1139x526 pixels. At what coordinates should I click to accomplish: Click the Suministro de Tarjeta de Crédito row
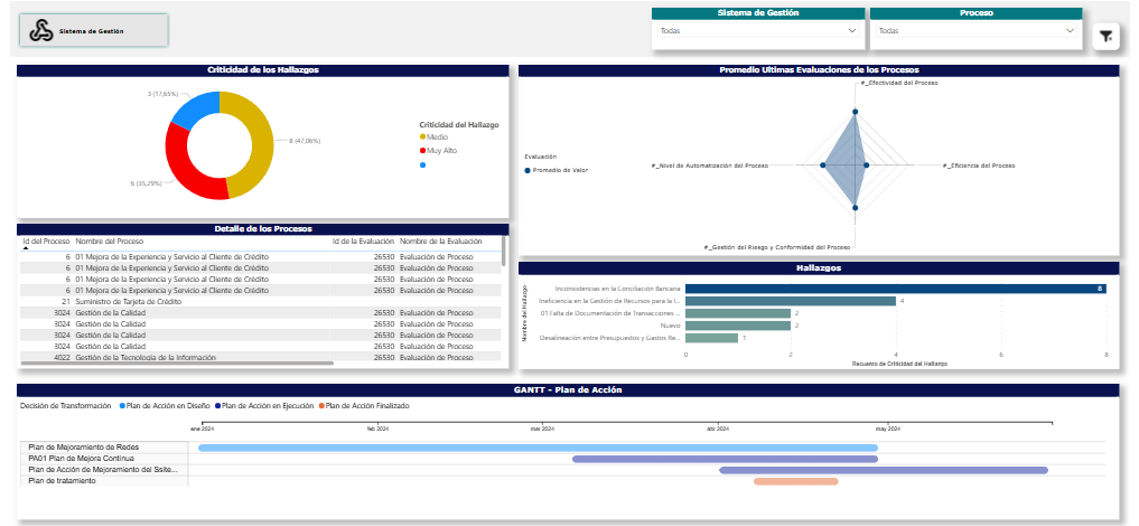pos(128,301)
